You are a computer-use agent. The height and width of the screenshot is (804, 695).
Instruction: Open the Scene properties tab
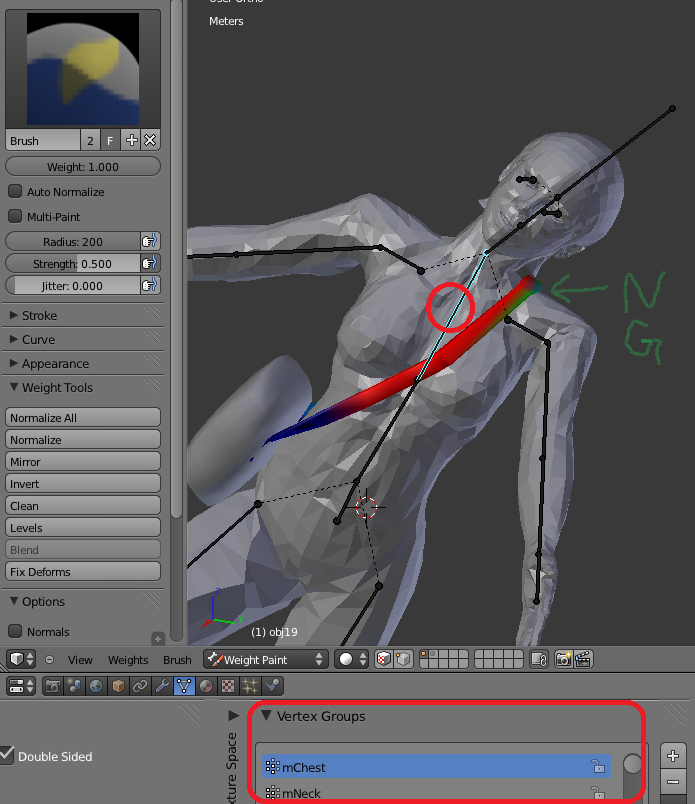tap(74, 686)
